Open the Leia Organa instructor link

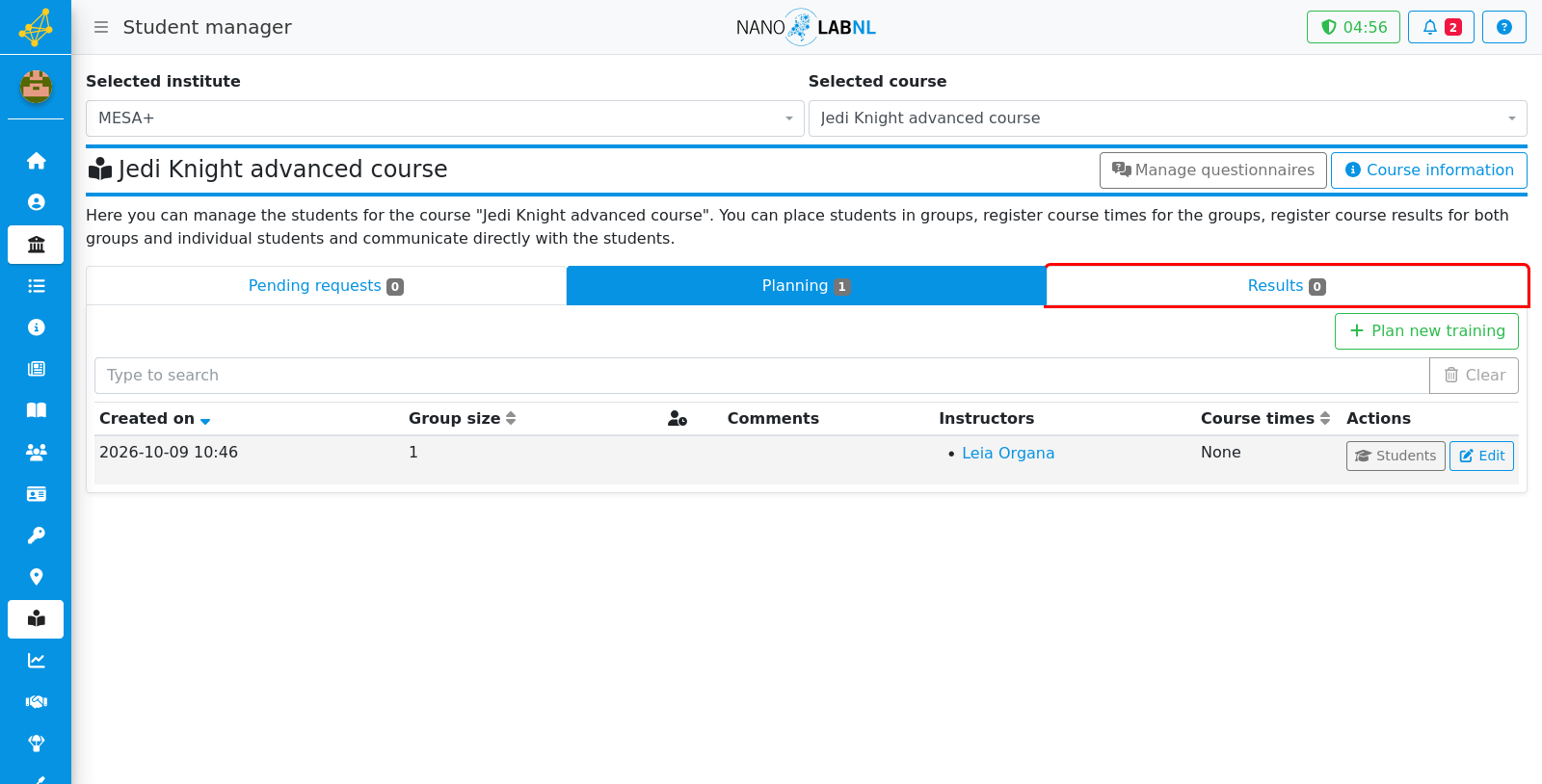[1007, 454]
